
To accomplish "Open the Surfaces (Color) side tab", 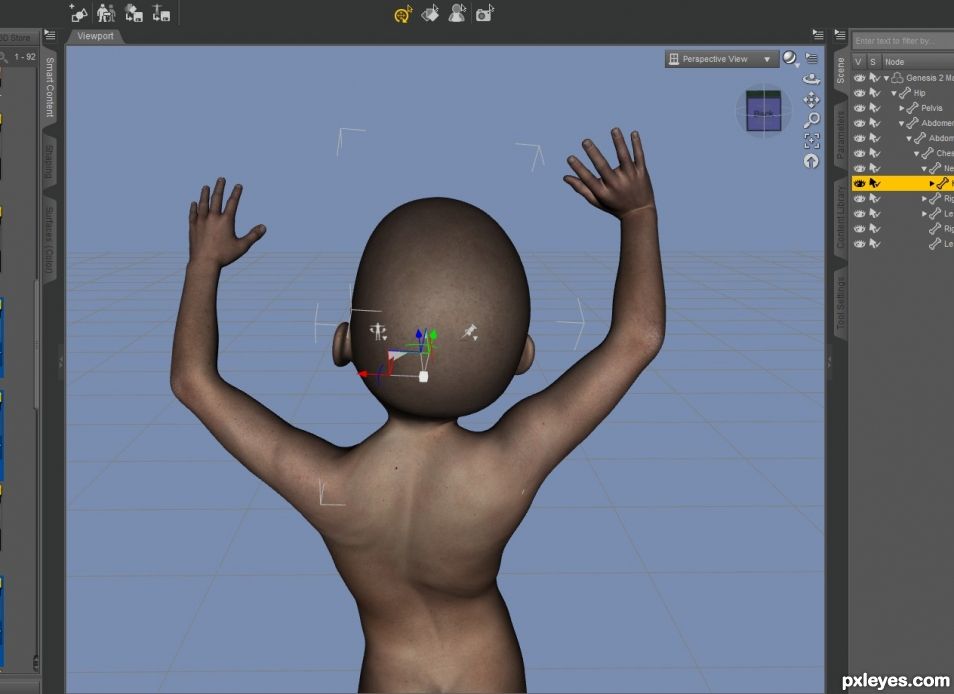I will [x=50, y=240].
